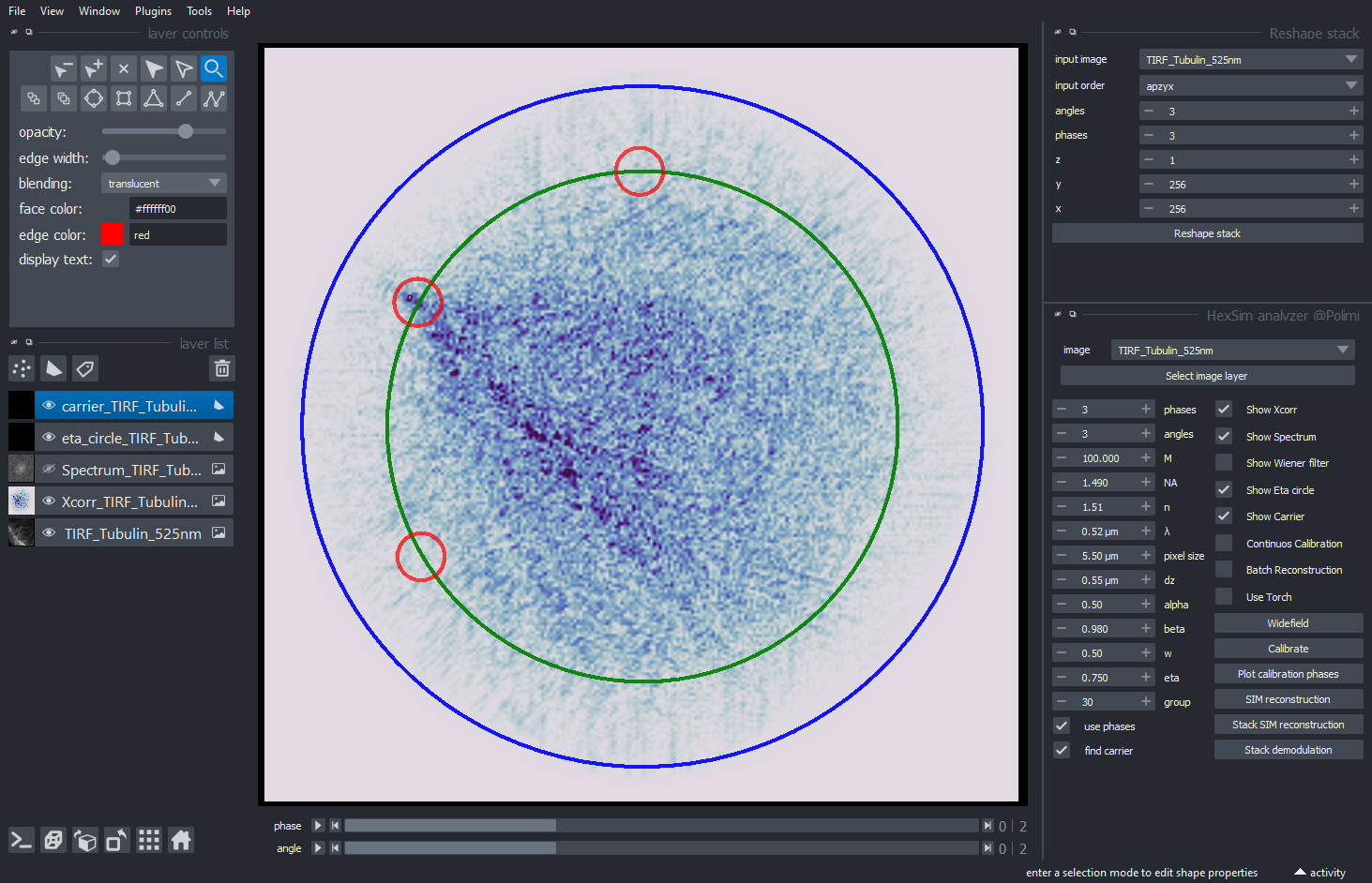Enable the Show Wiener filter checkbox
Image resolution: width=1372 pixels, height=883 pixels.
[1224, 462]
